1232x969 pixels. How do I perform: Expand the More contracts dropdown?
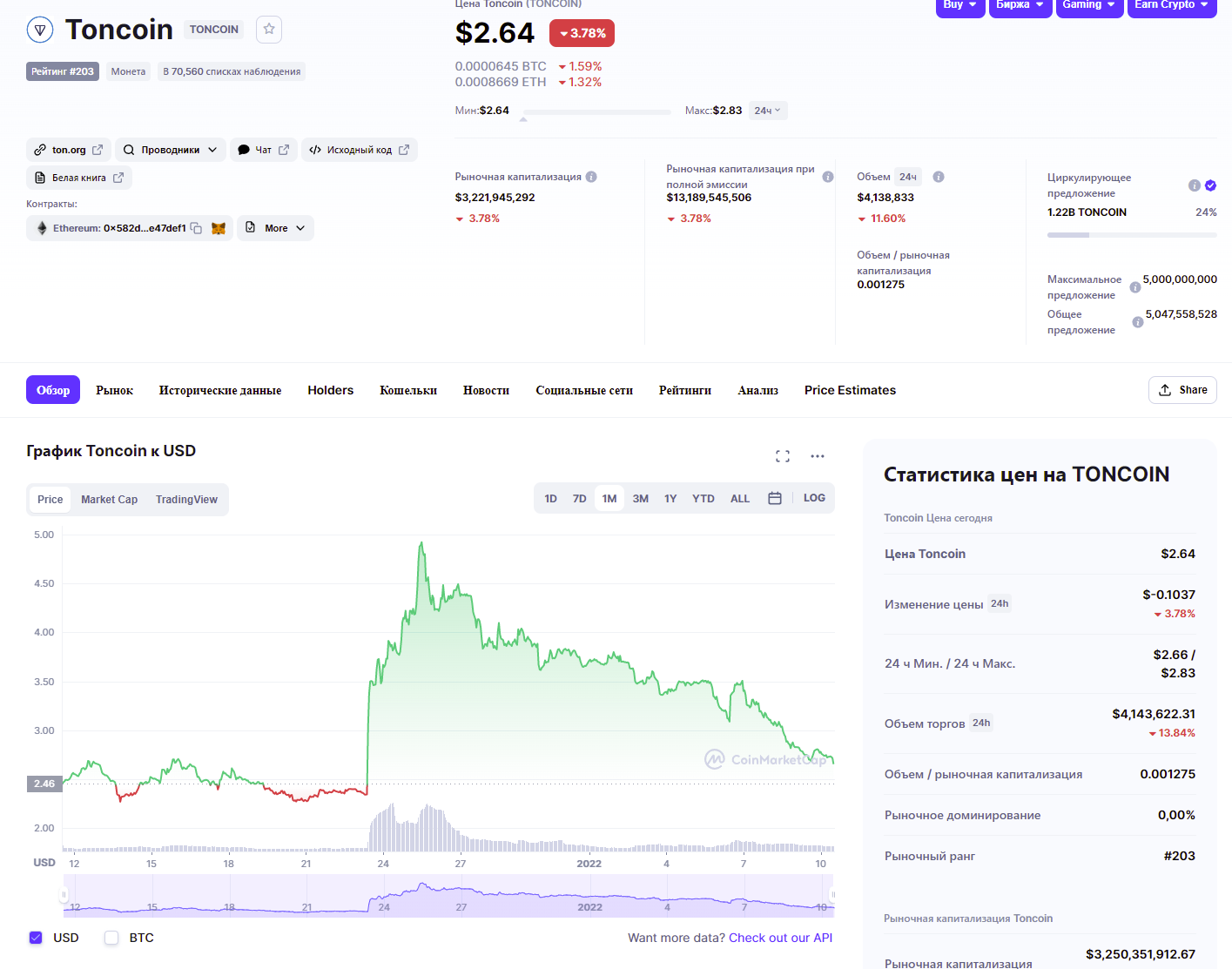[x=275, y=228]
